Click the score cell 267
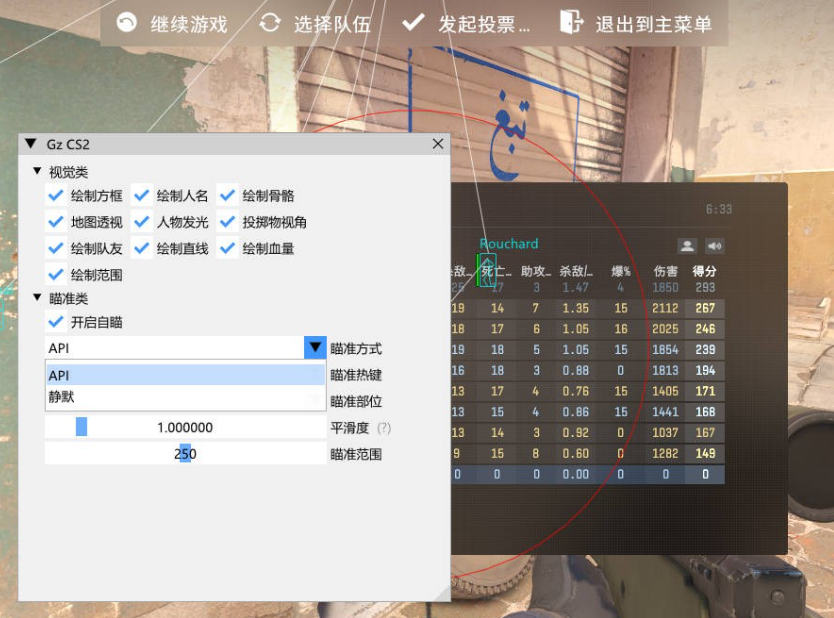 pyautogui.click(x=705, y=308)
